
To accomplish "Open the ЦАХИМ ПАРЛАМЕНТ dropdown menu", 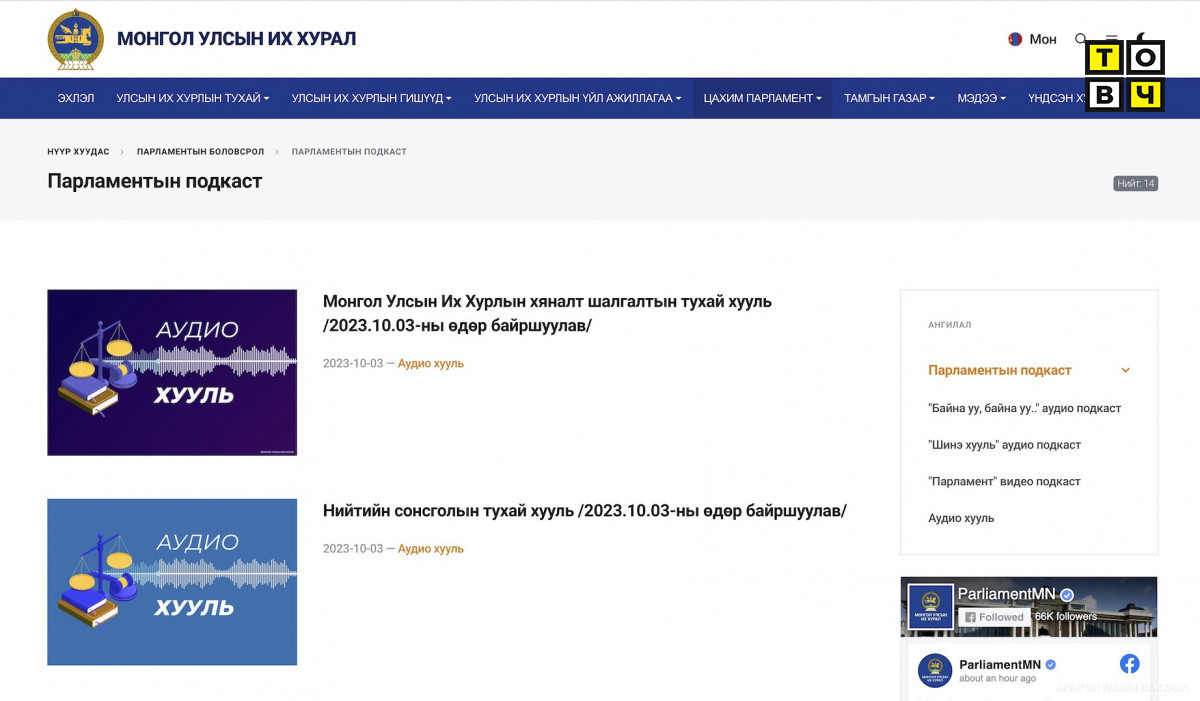I will click(x=762, y=98).
